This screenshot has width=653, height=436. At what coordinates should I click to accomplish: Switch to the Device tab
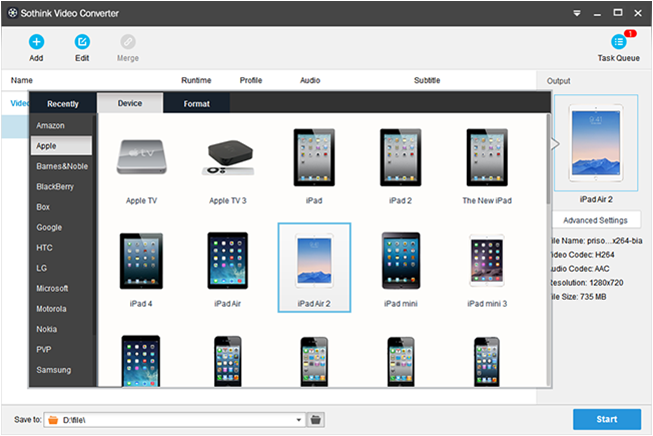coord(130,103)
